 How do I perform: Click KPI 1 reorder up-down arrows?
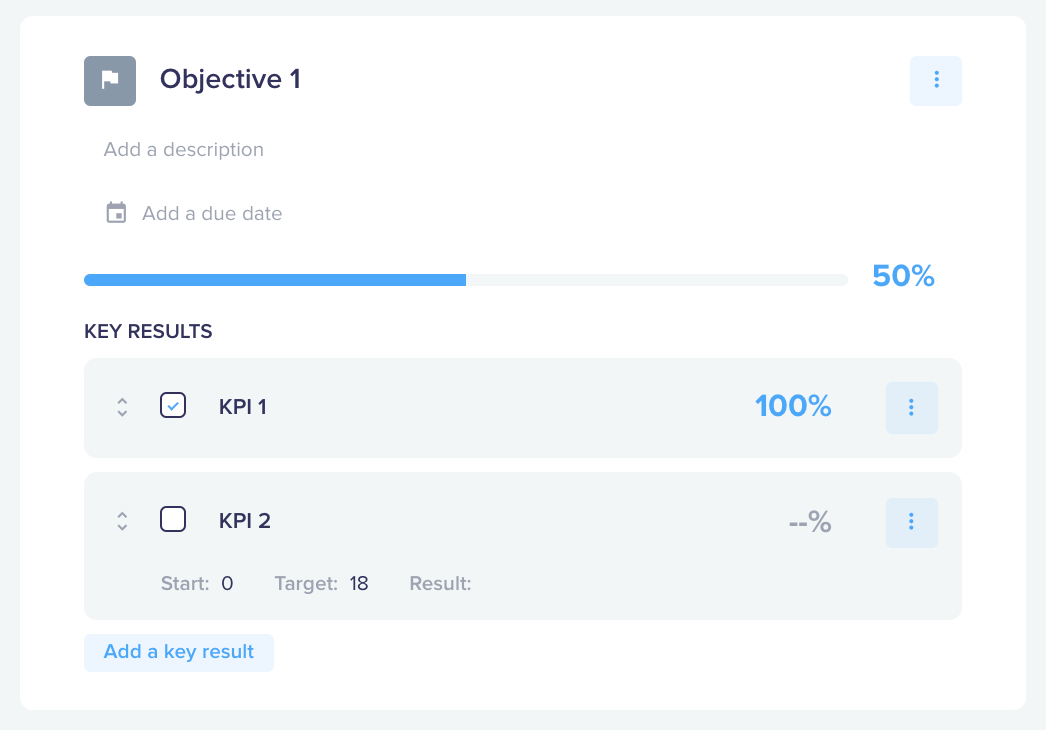click(x=122, y=407)
